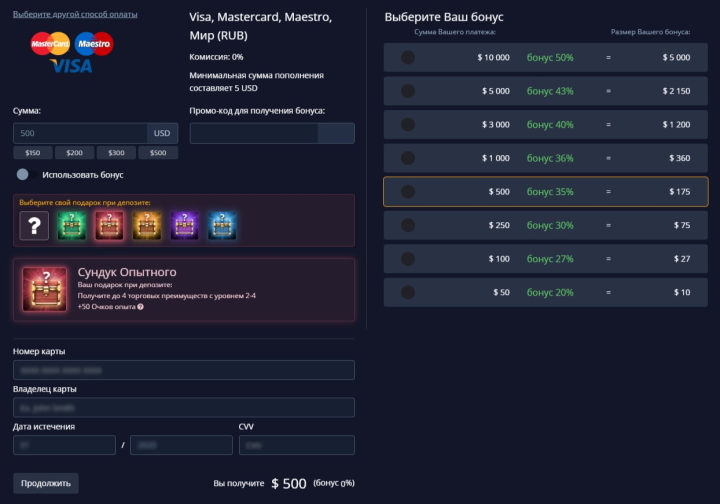Focus the promo code input field

pyautogui.click(x=254, y=133)
